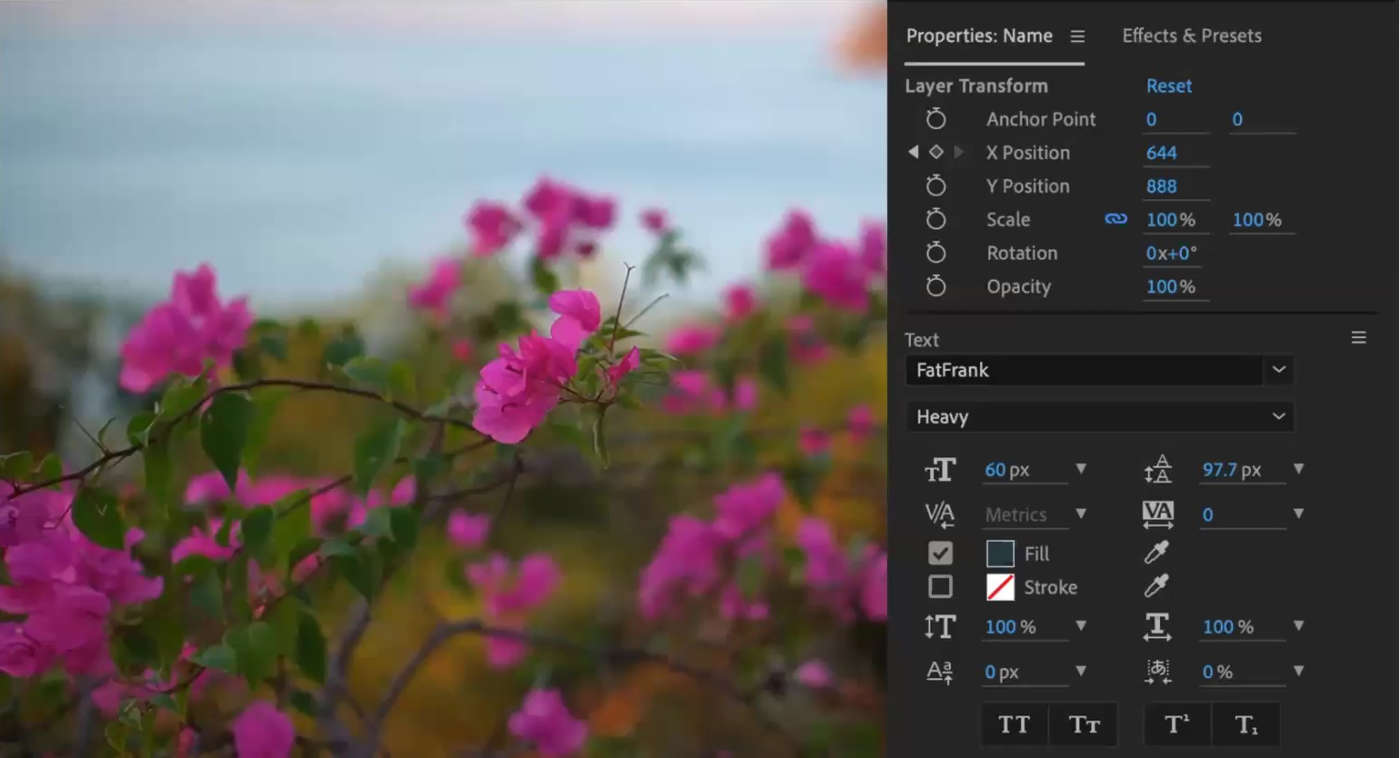Open the FatFrank font family dropdown
Screen dimensions: 1400x758
pos(1278,370)
